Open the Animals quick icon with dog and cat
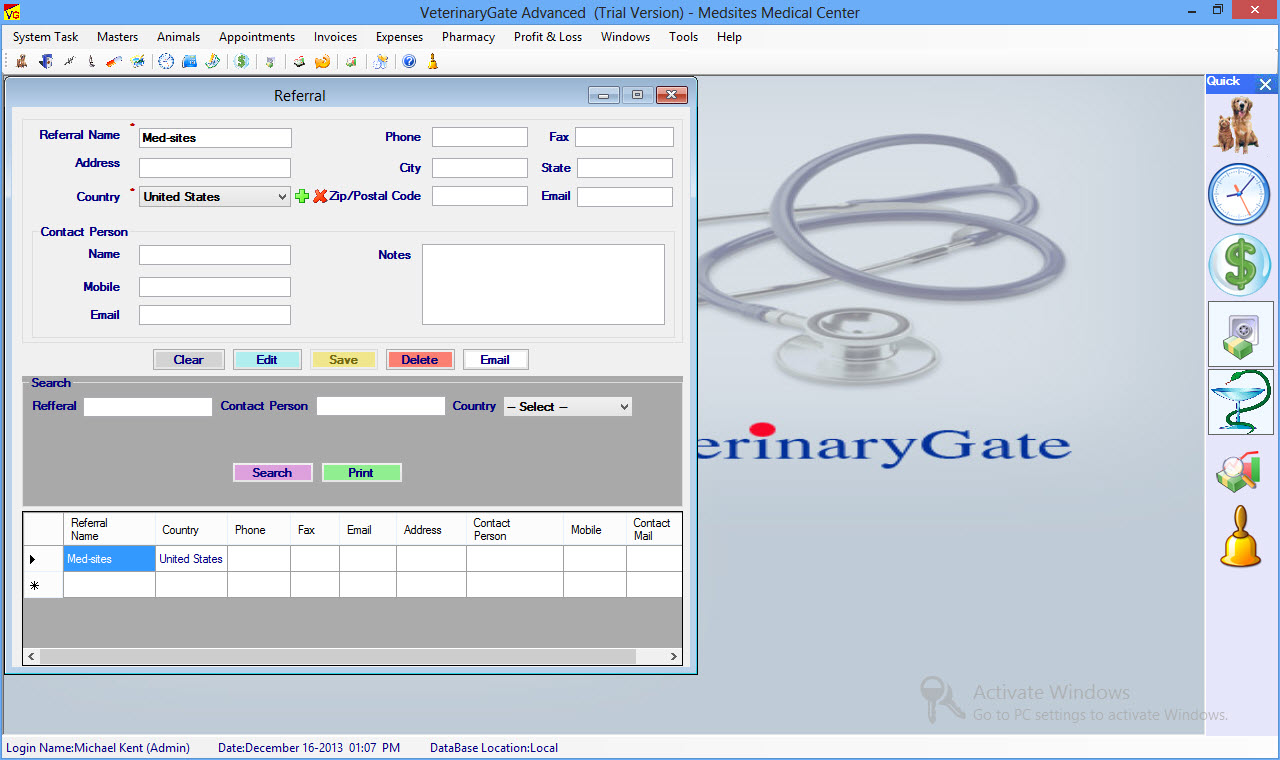This screenshot has width=1280, height=760. point(1240,125)
